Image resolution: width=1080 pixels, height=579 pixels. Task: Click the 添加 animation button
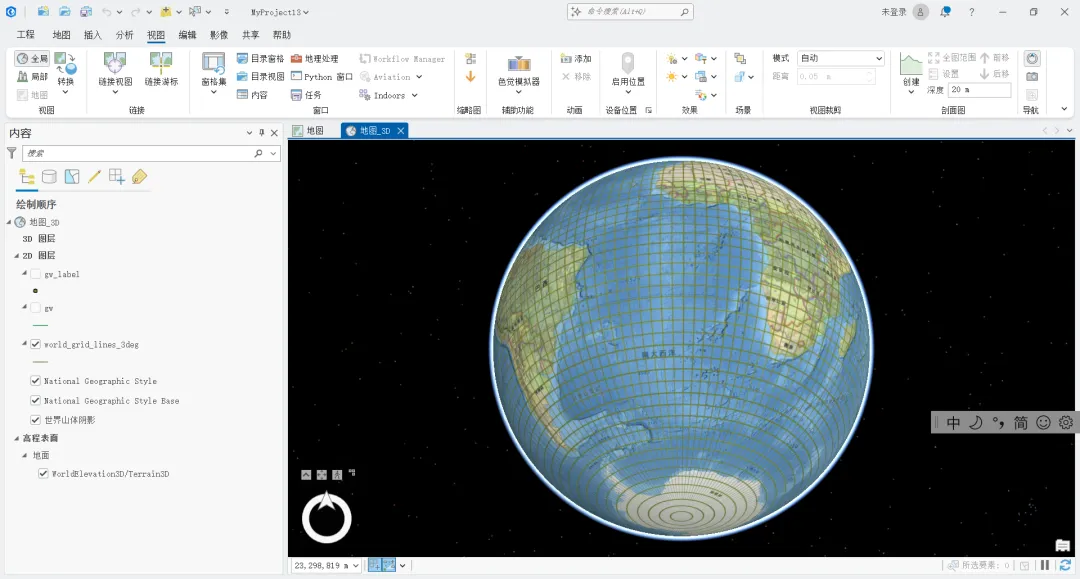coord(576,59)
